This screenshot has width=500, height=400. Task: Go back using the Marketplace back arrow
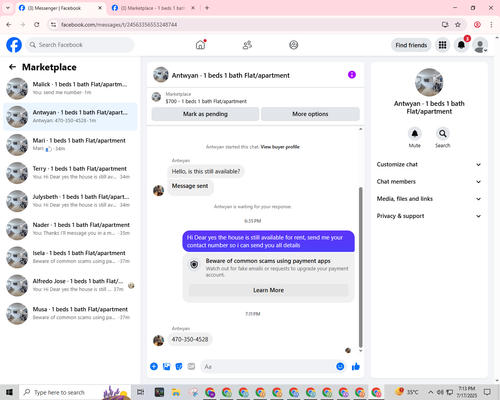[12, 67]
